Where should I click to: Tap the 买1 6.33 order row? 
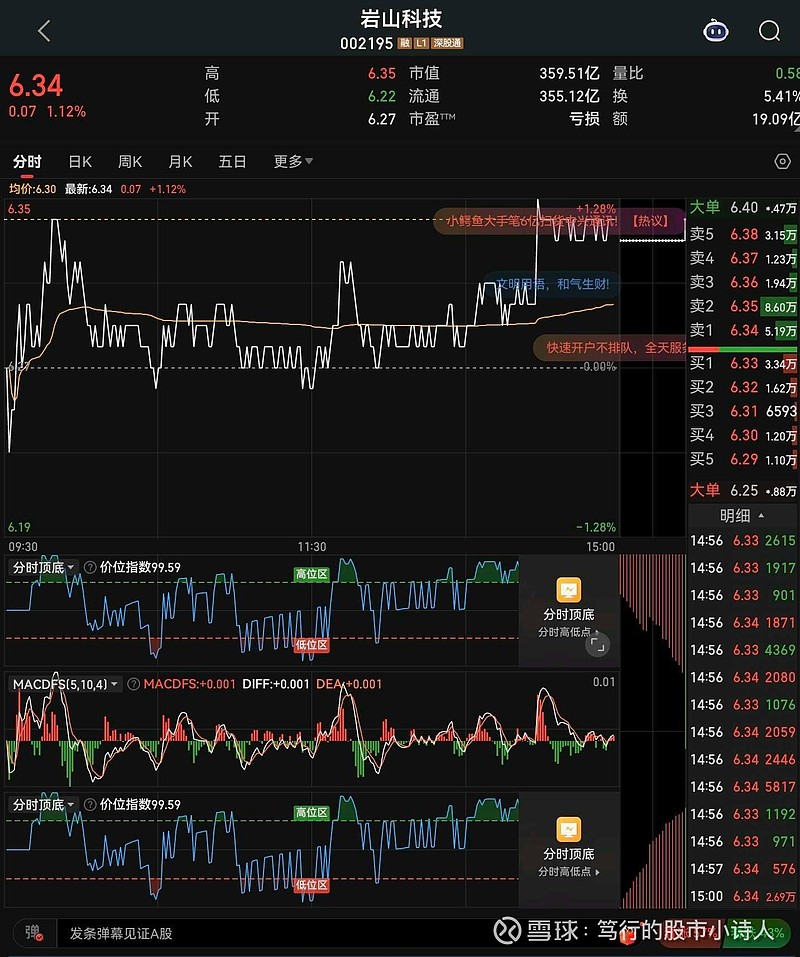(743, 364)
